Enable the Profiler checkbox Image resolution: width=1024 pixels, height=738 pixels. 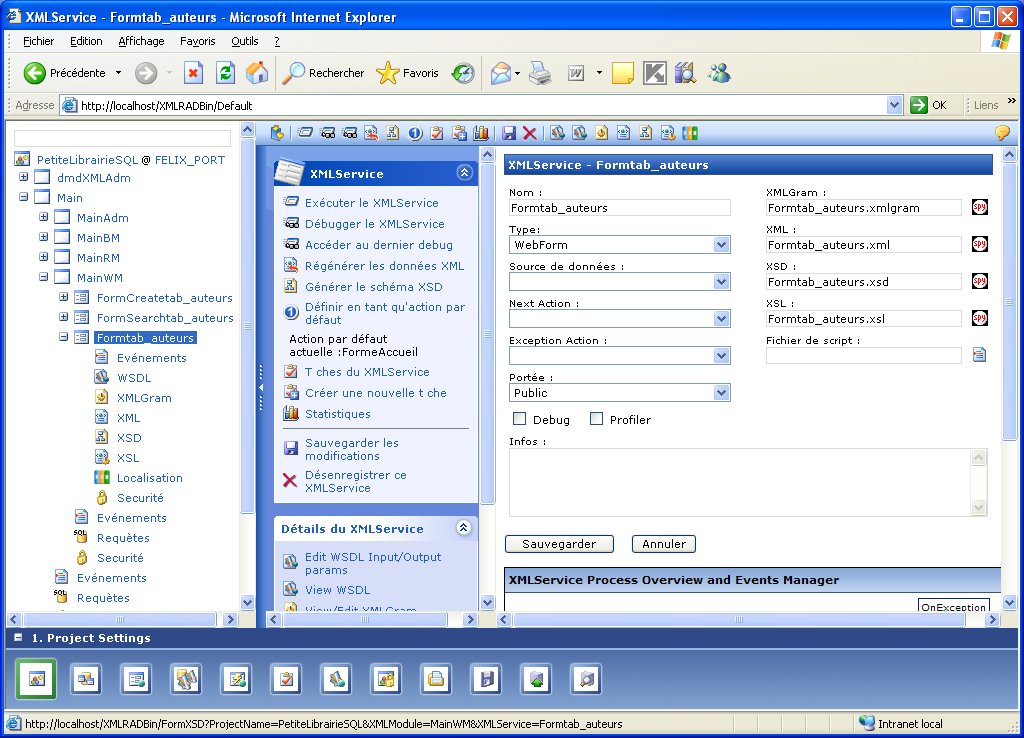point(597,419)
